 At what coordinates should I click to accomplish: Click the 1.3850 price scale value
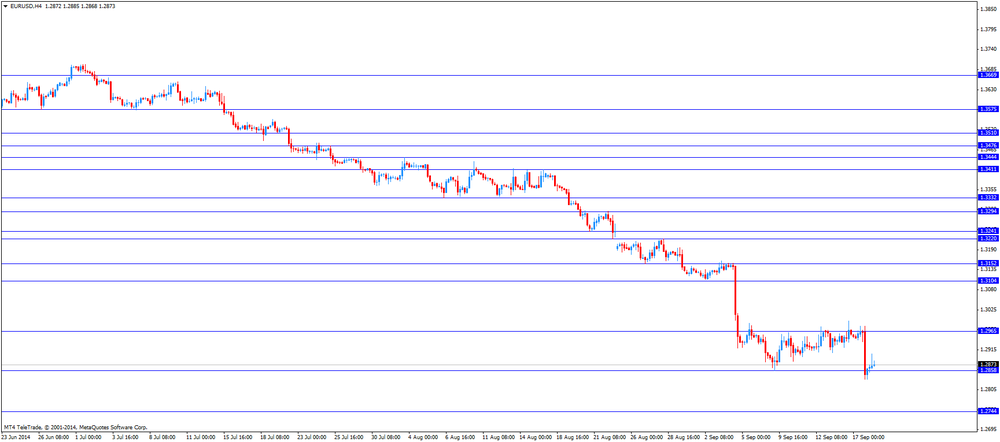tap(989, 9)
